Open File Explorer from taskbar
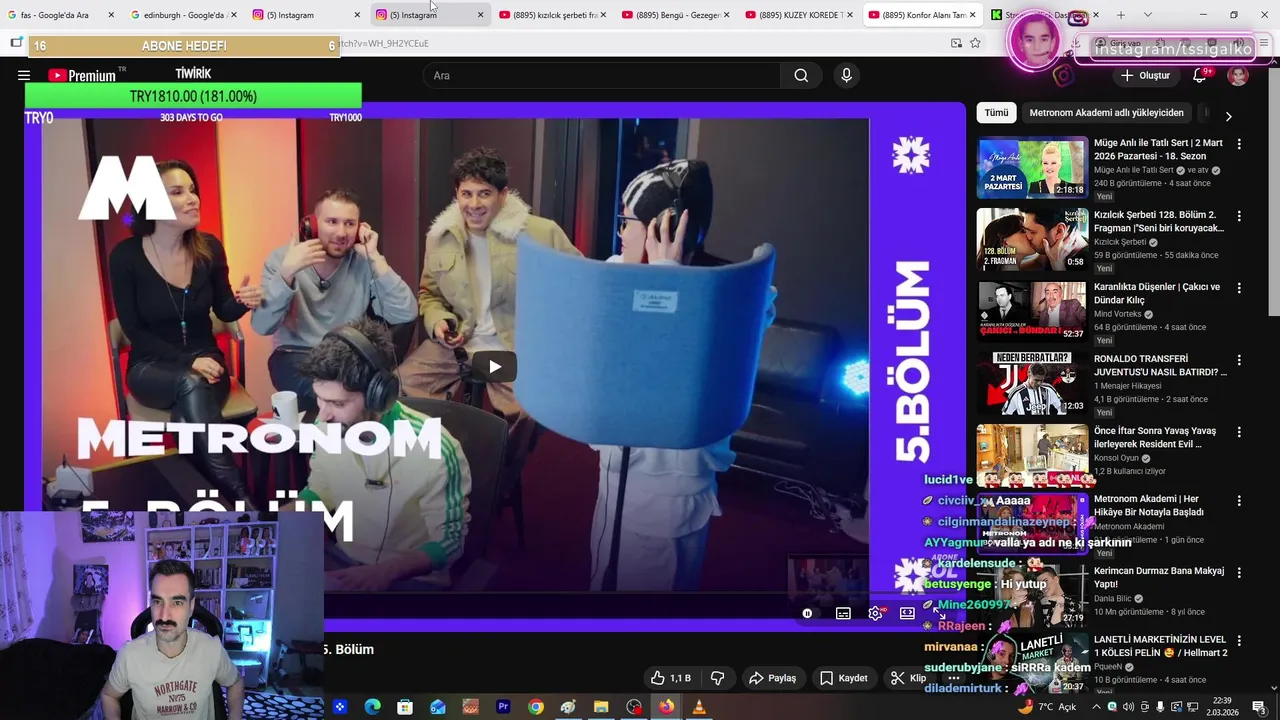This screenshot has height=720, width=1280. point(601,707)
